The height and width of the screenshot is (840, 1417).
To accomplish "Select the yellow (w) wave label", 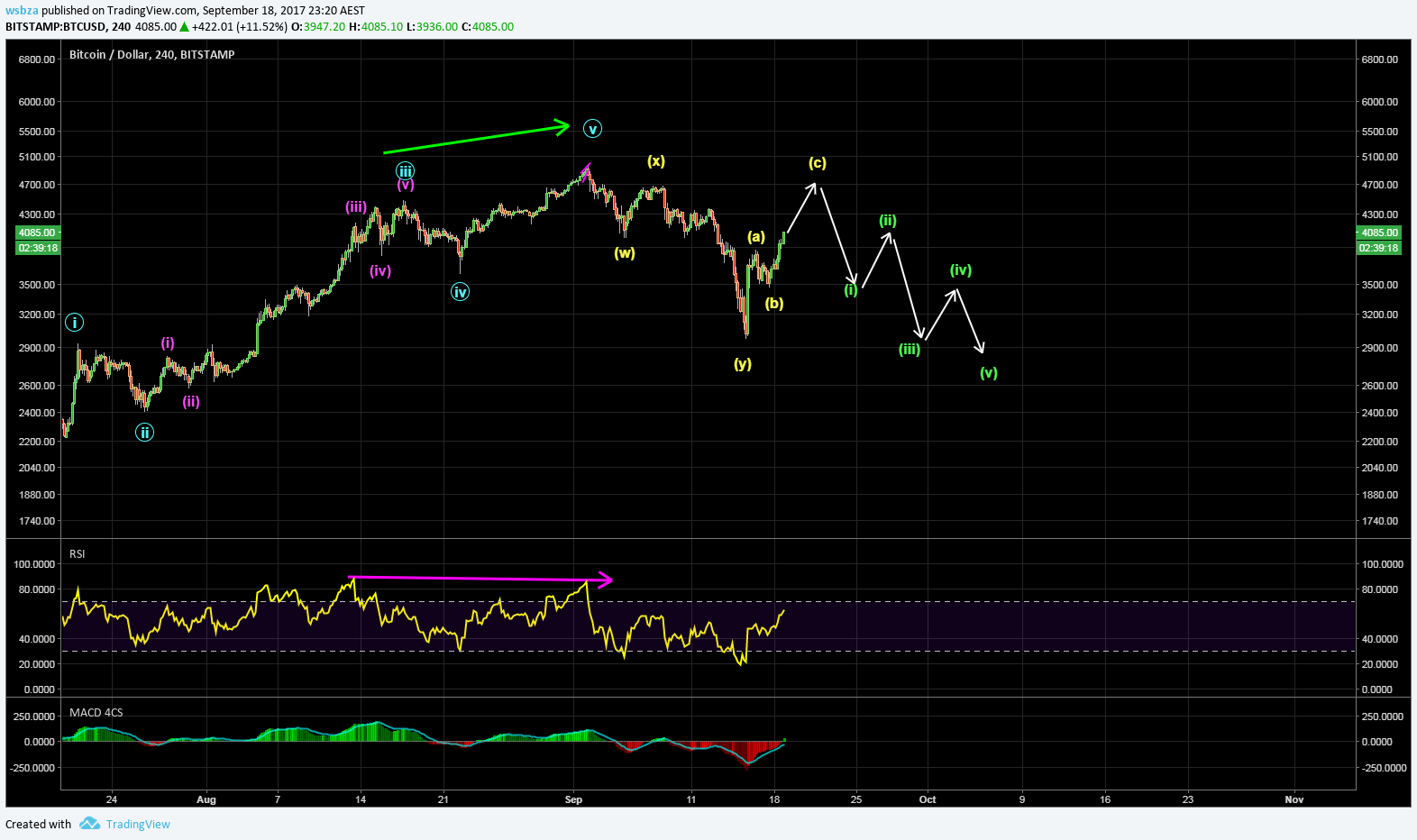I will pyautogui.click(x=625, y=252).
